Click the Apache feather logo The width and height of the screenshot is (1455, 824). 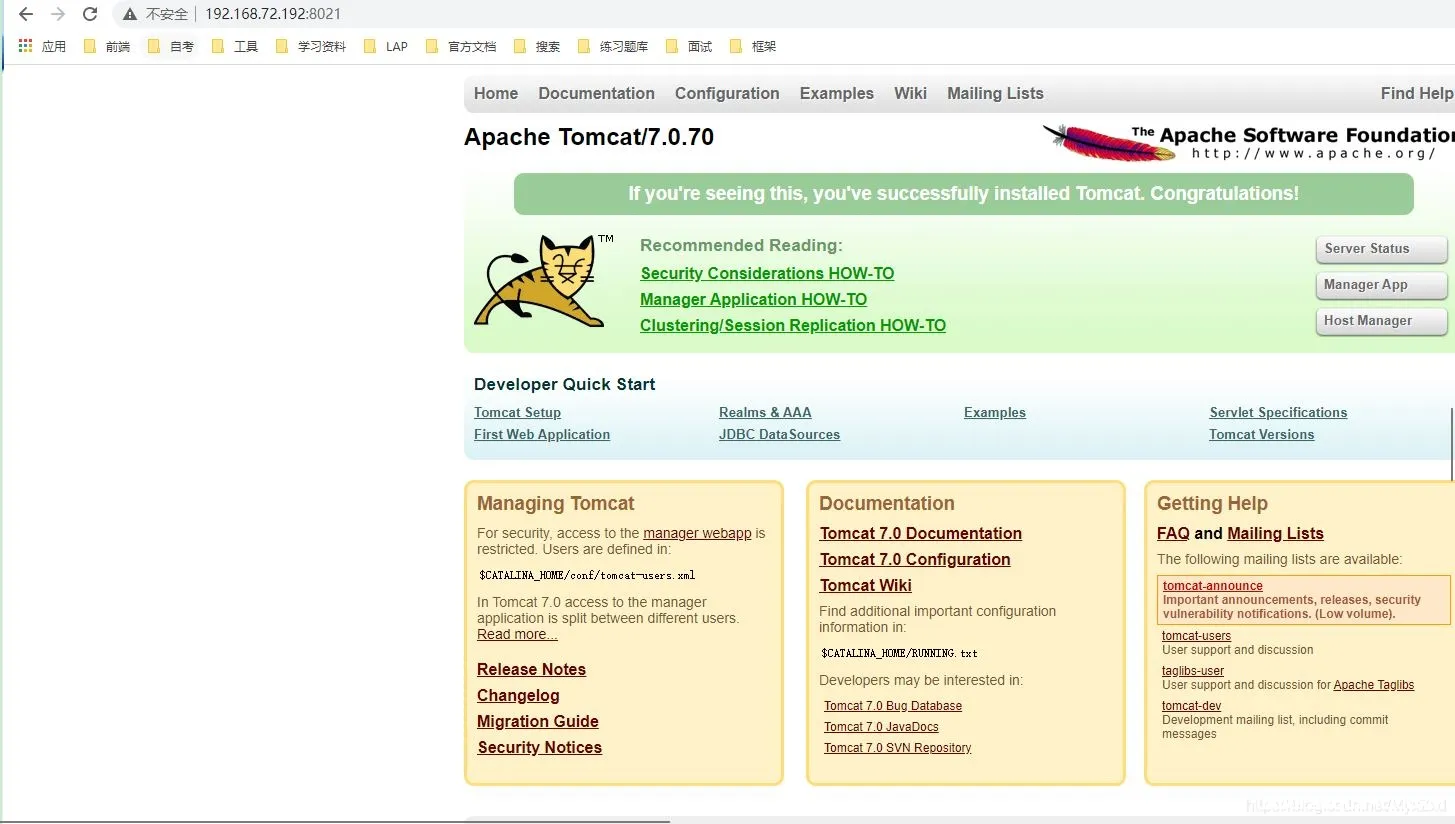(x=1108, y=142)
